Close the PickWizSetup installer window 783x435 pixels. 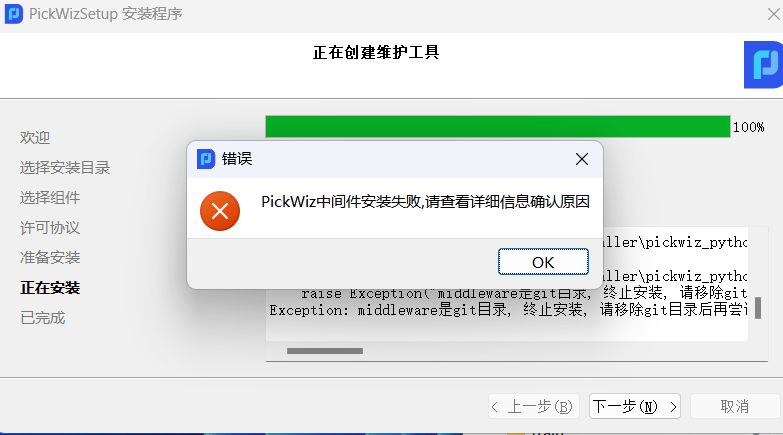774,14
